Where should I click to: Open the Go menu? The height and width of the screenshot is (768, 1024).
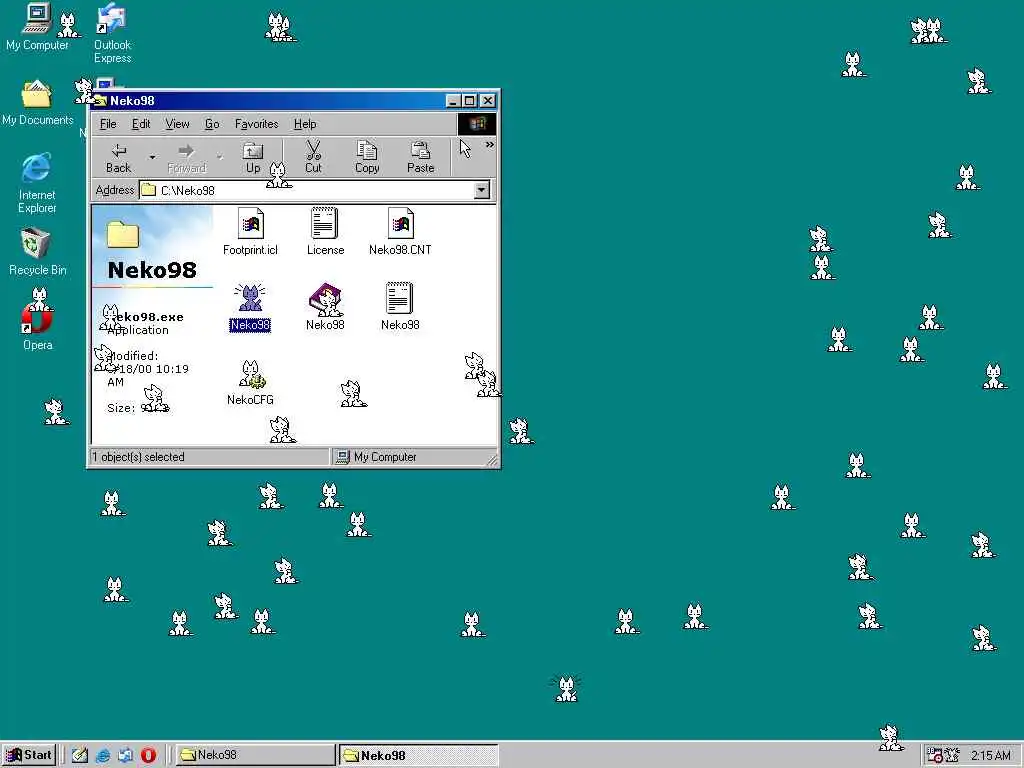coord(212,124)
